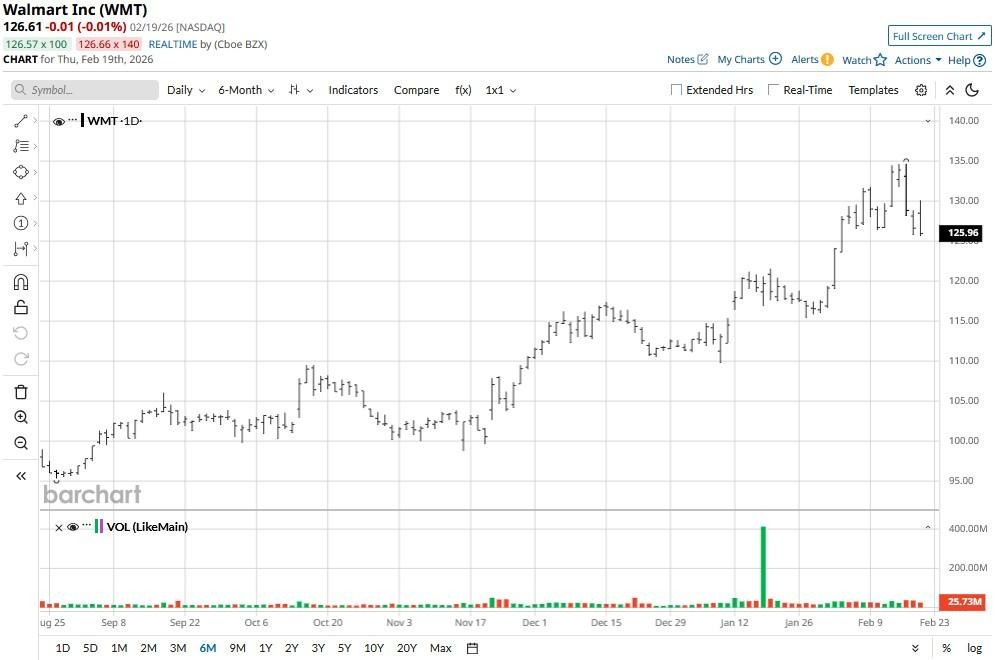The height and width of the screenshot is (660, 995).
Task: Open the Notes editor
Action: coord(687,60)
